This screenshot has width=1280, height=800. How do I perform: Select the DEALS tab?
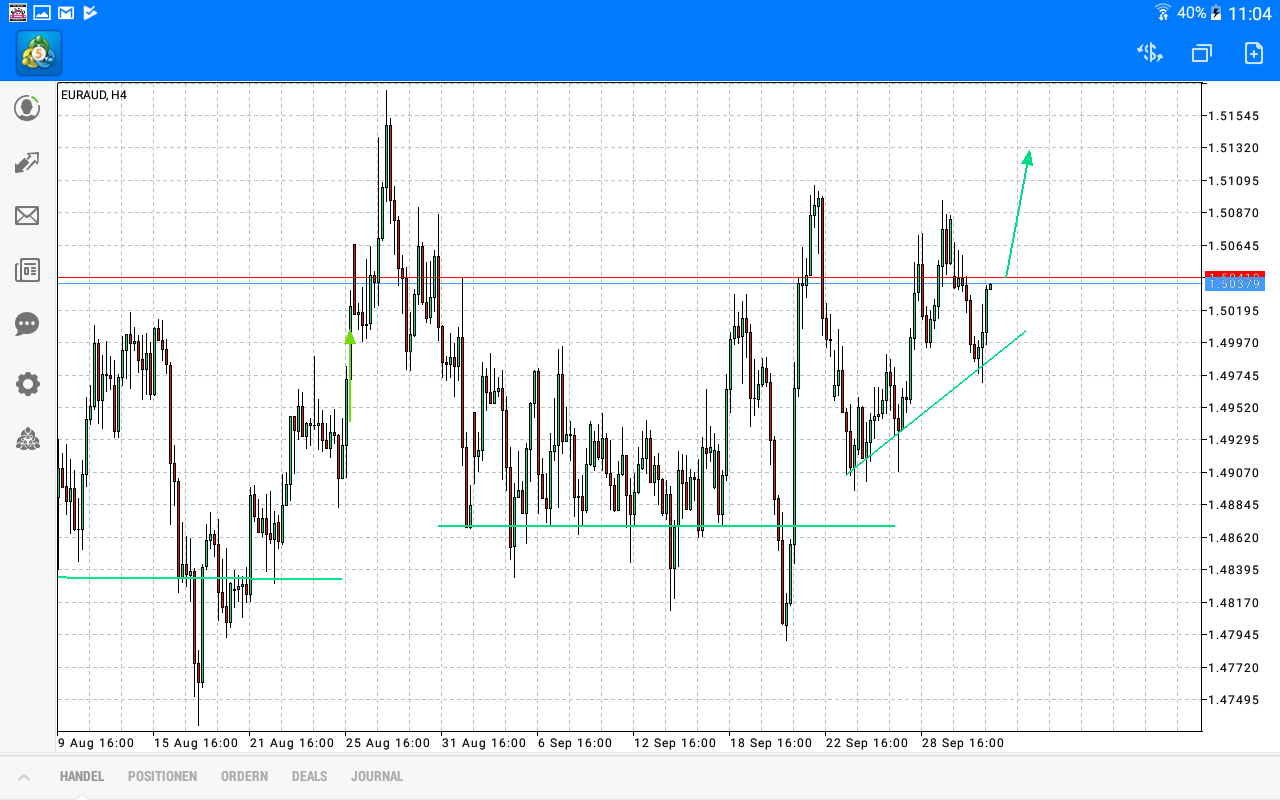pos(309,776)
